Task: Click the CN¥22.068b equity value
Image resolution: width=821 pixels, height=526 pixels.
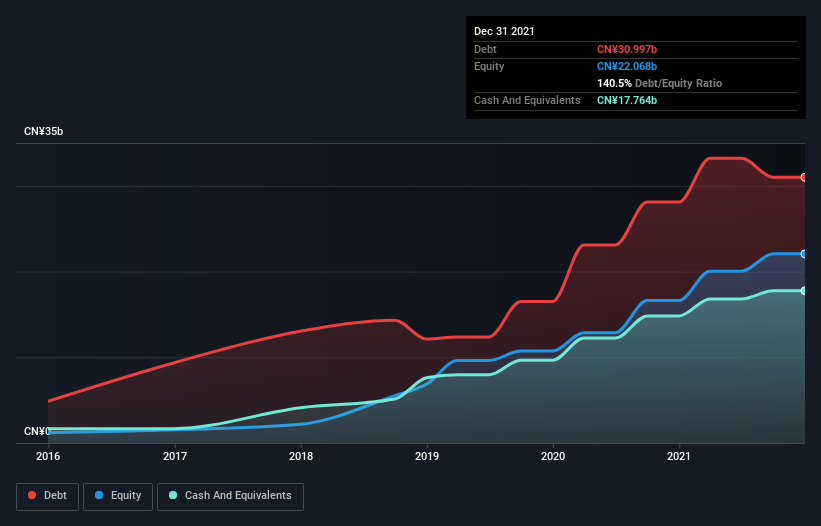Action: tap(627, 66)
